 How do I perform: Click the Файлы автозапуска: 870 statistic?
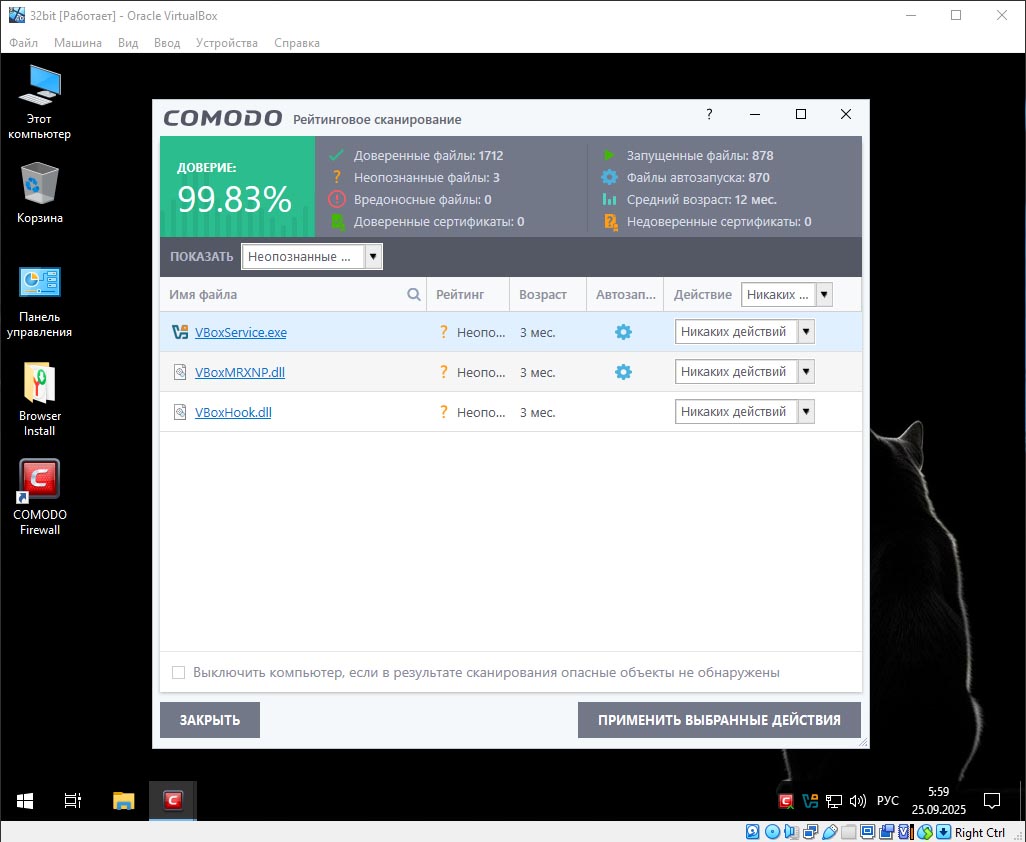698,177
